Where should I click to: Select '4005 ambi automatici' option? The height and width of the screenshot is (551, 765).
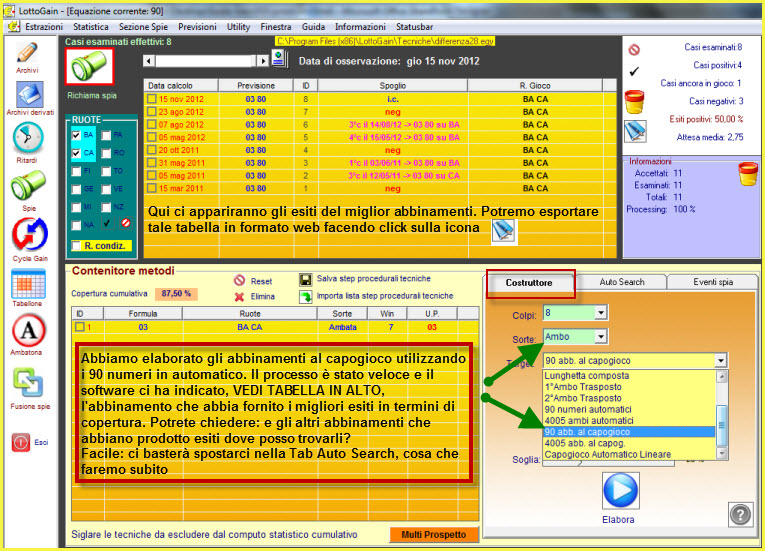pos(628,421)
